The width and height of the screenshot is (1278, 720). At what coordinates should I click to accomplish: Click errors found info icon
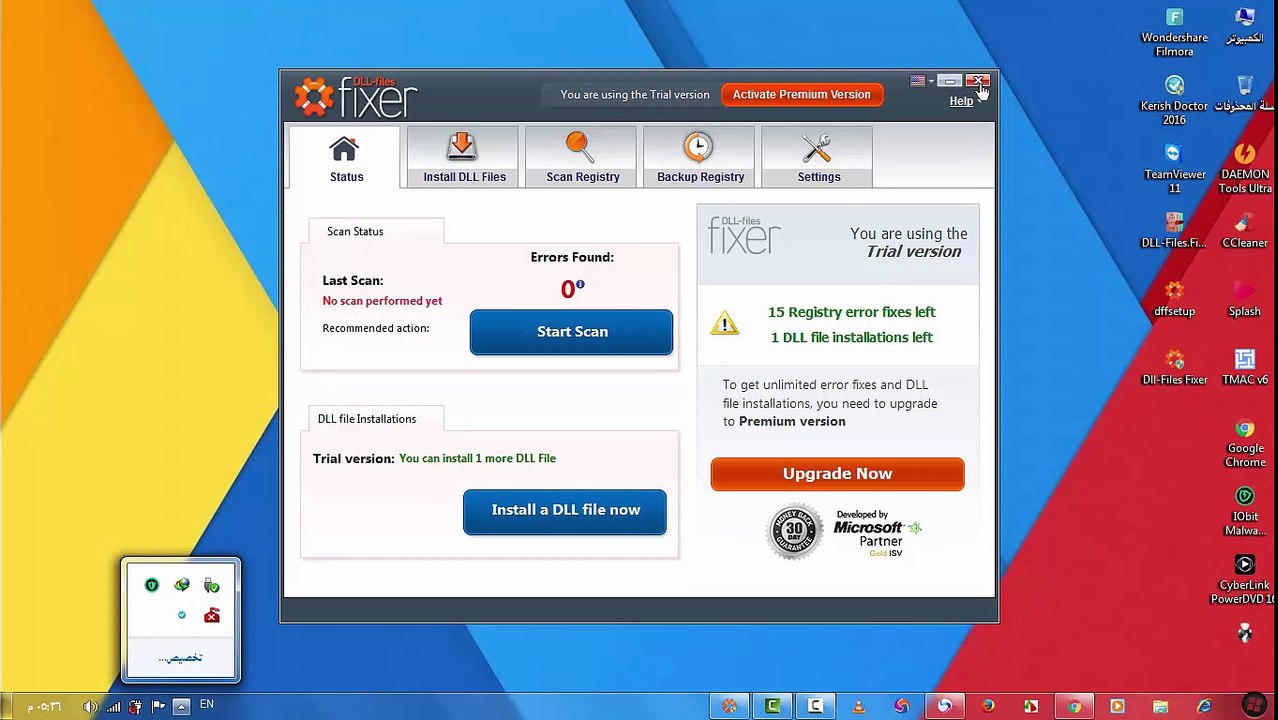tap(580, 285)
